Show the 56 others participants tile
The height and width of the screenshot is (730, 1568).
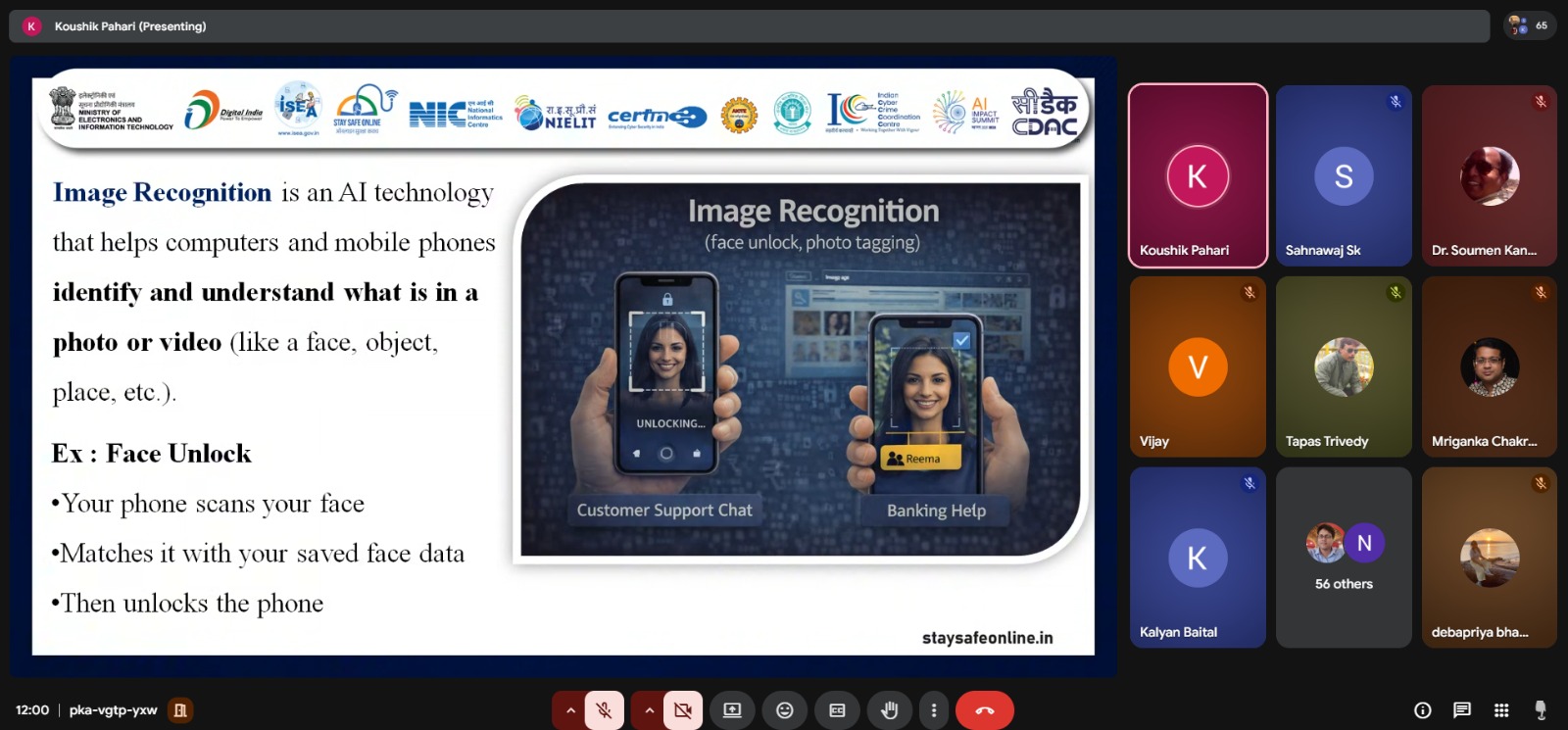point(1344,558)
